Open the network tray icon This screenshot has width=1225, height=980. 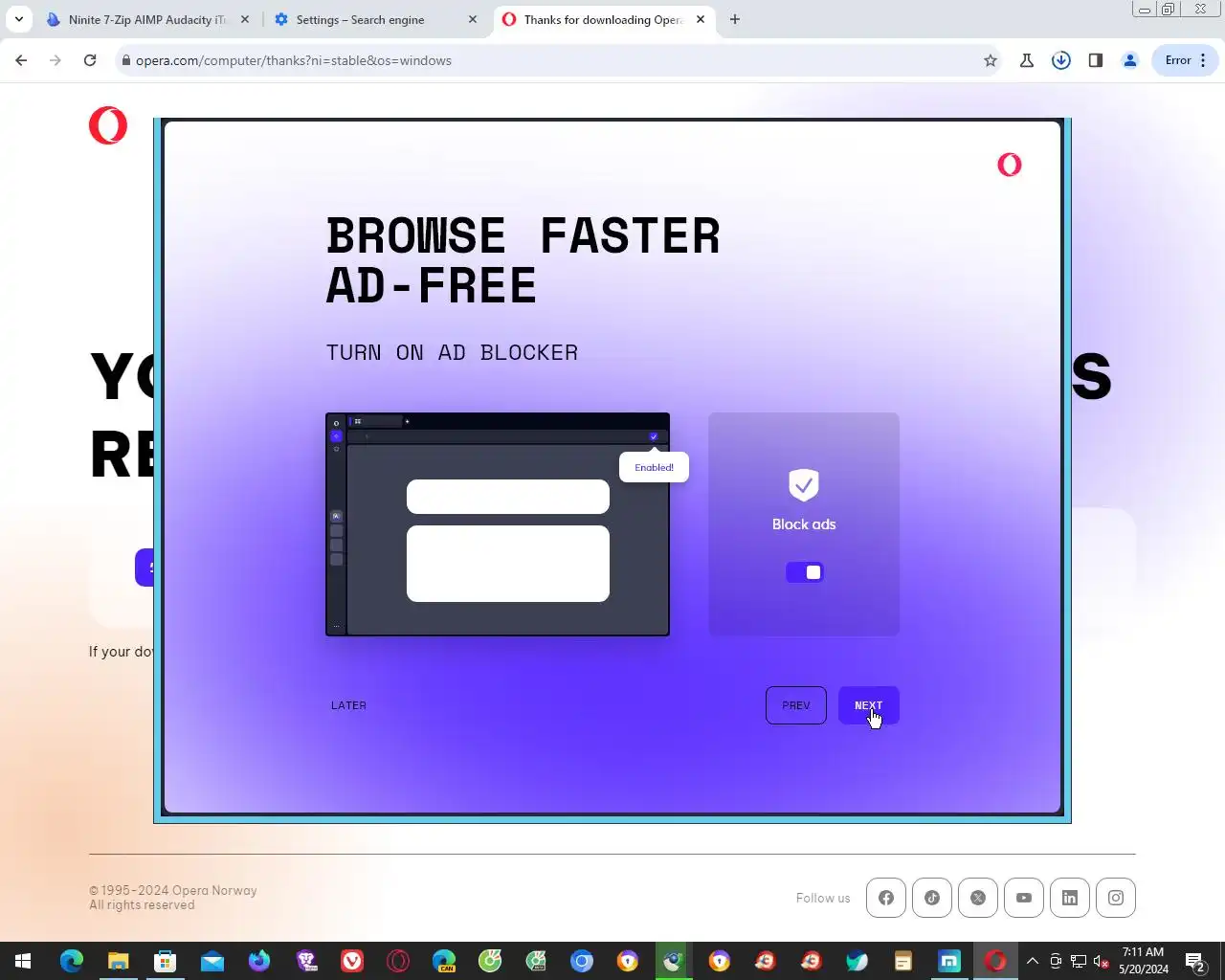(x=1079, y=961)
